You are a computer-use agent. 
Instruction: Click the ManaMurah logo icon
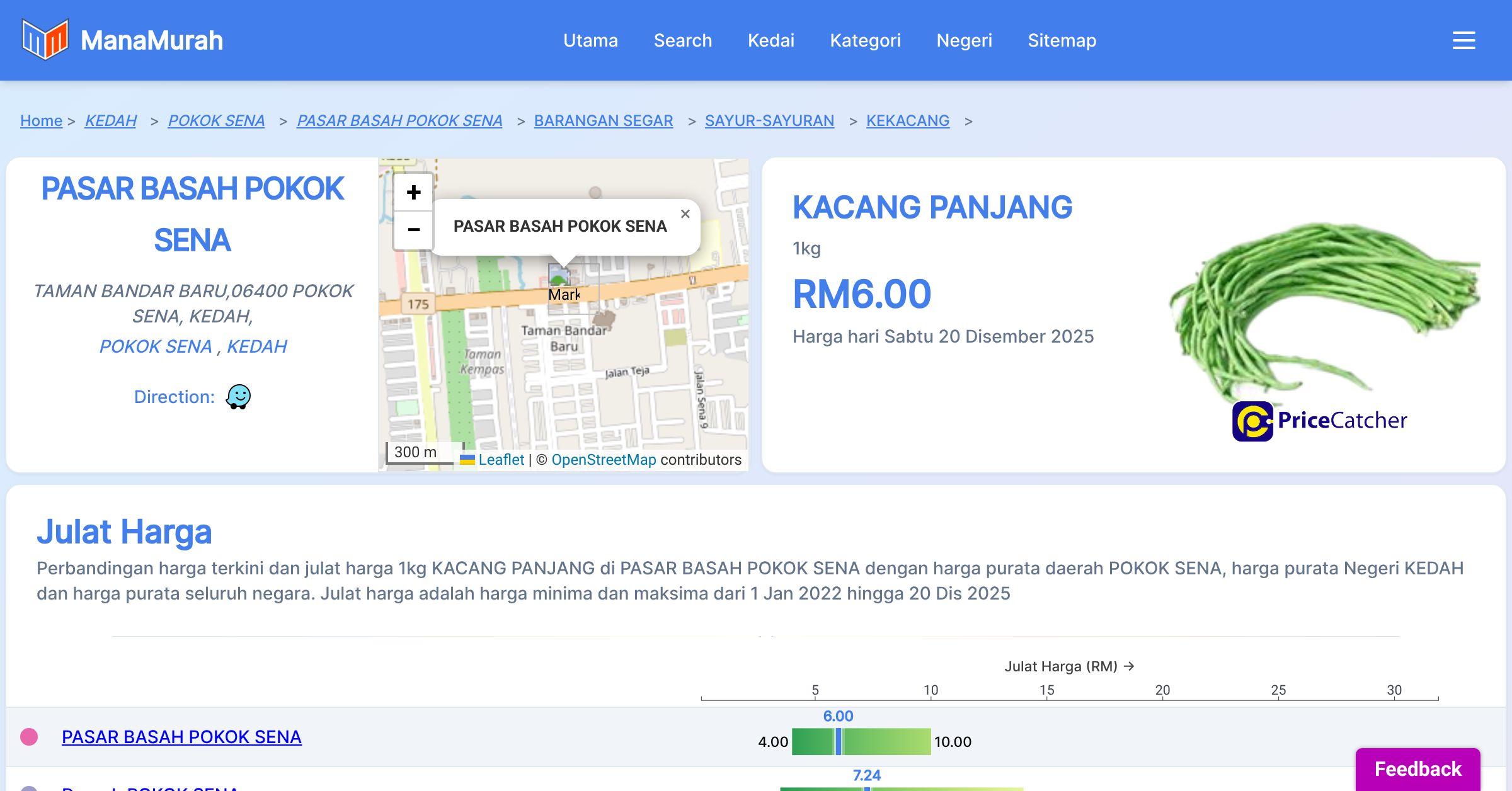(x=44, y=40)
